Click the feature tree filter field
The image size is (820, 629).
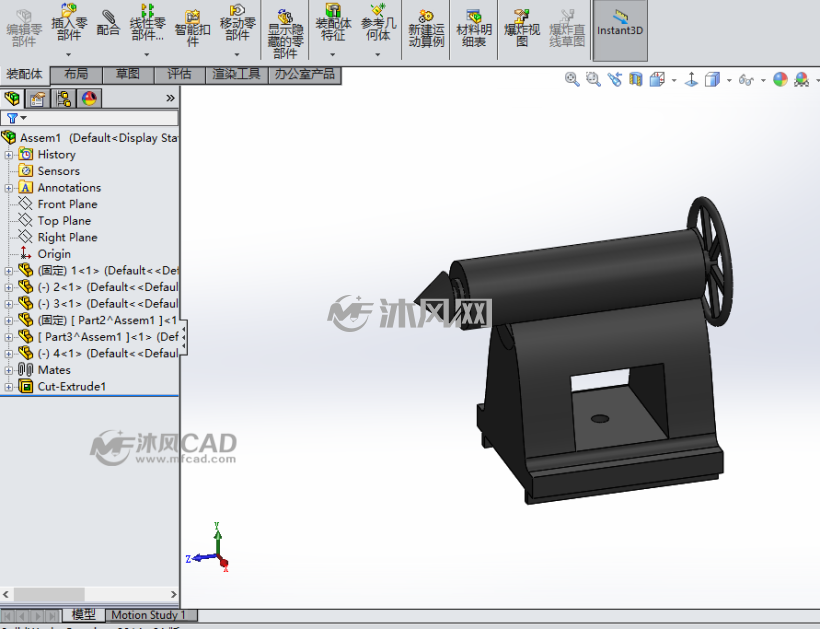point(89,118)
